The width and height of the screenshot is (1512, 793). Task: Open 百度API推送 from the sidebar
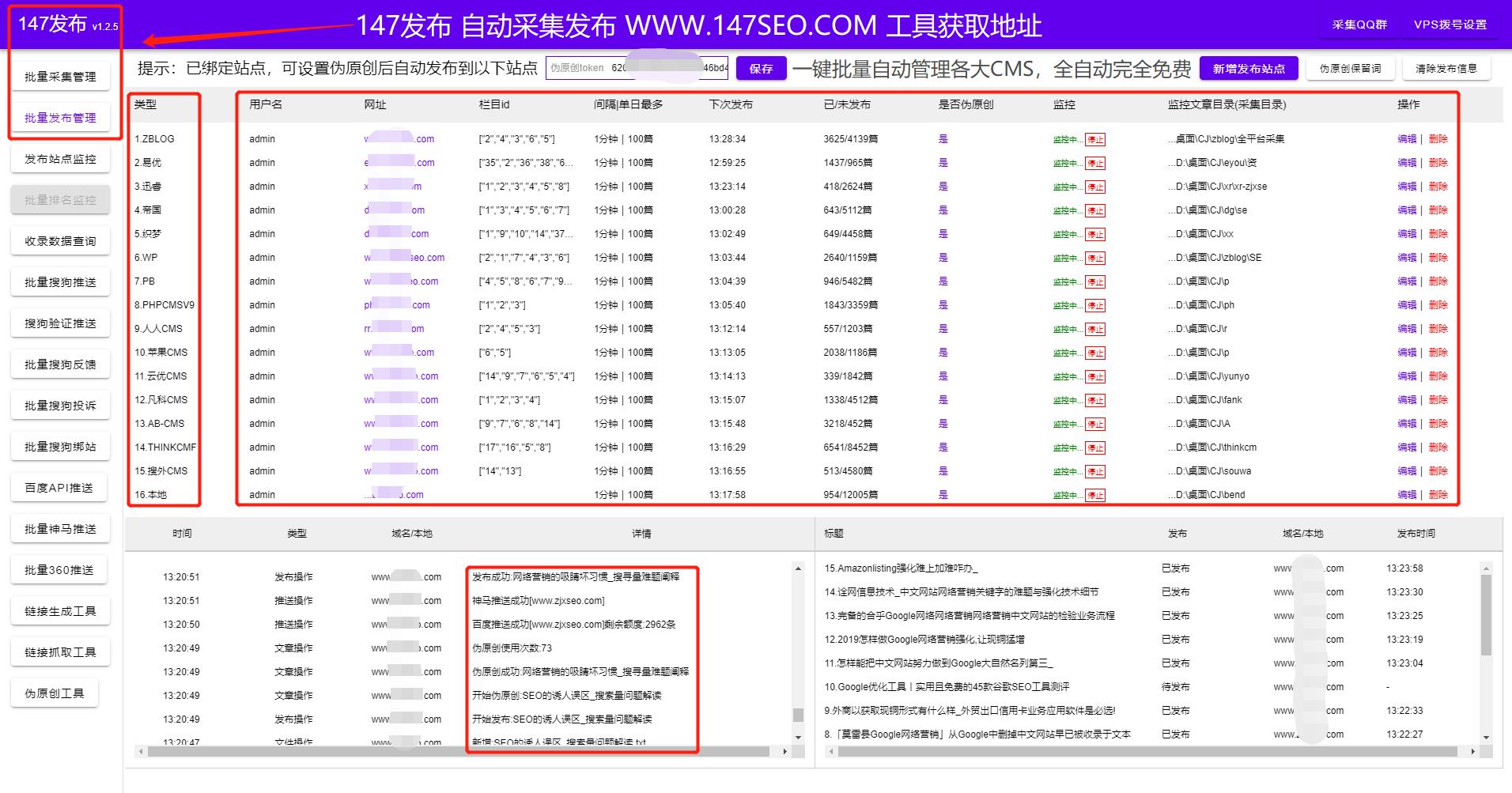point(60,487)
